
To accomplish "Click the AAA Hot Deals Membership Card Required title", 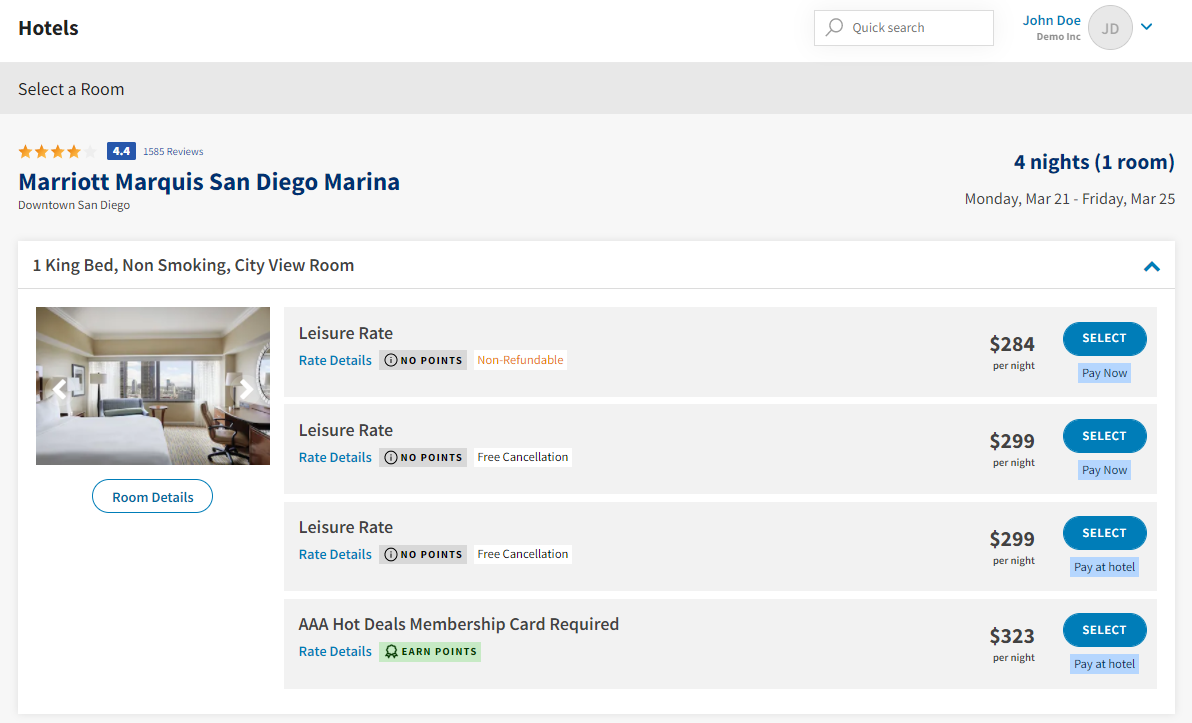I will coord(458,624).
